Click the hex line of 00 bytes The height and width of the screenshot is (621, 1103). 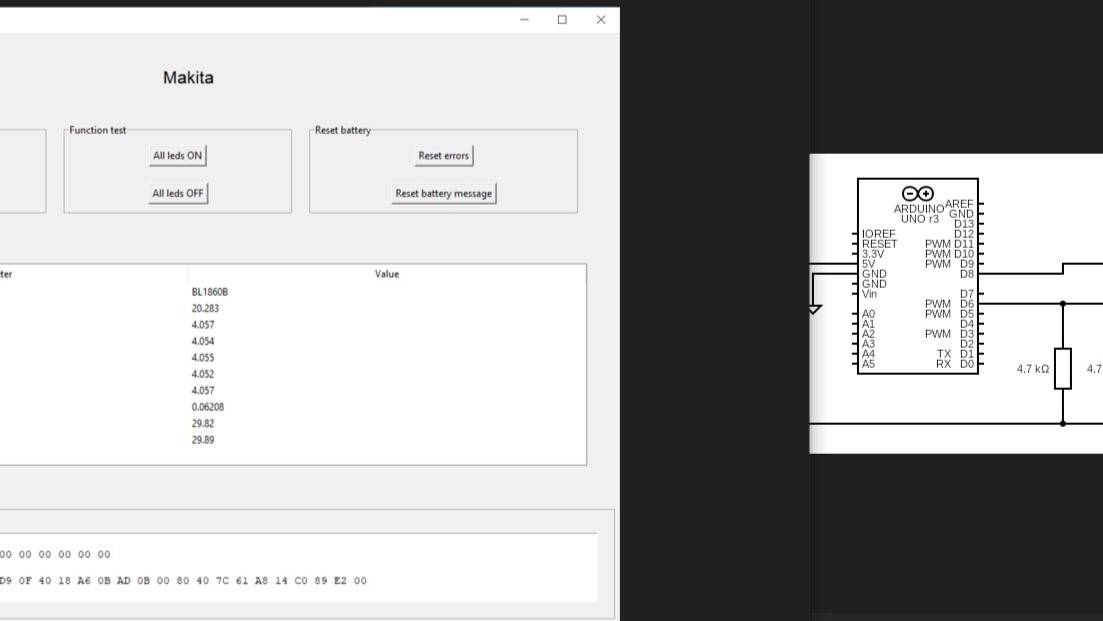tap(55, 554)
